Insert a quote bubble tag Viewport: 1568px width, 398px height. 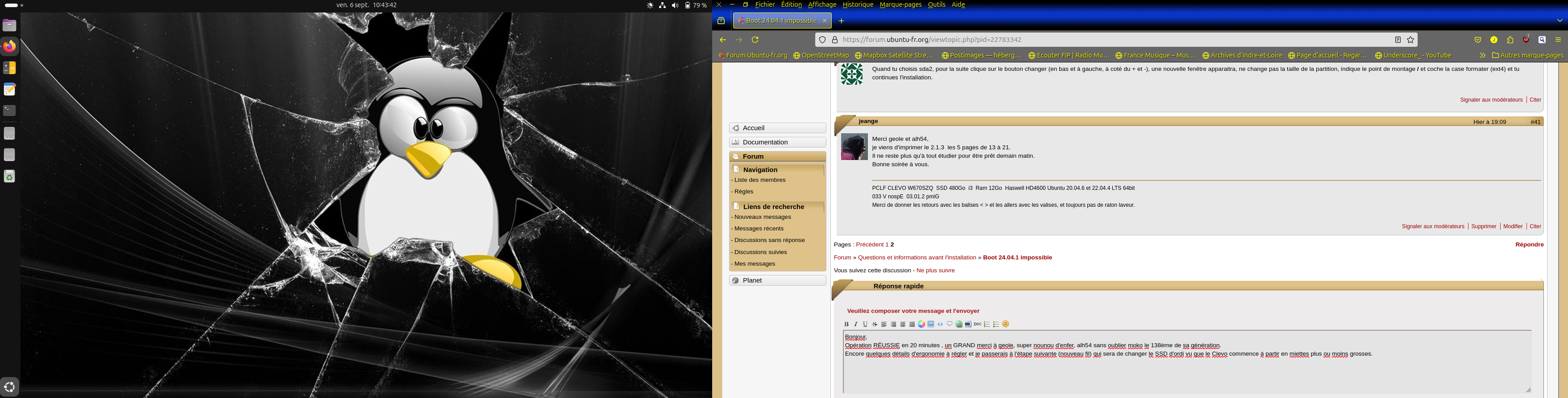950,324
